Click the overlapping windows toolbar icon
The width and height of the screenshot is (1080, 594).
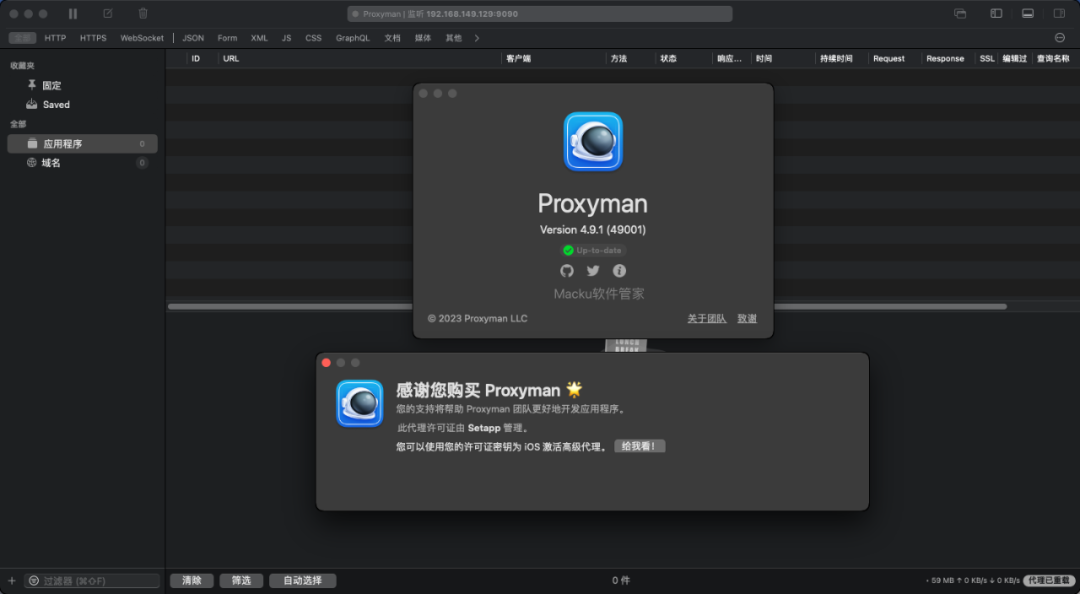point(960,14)
